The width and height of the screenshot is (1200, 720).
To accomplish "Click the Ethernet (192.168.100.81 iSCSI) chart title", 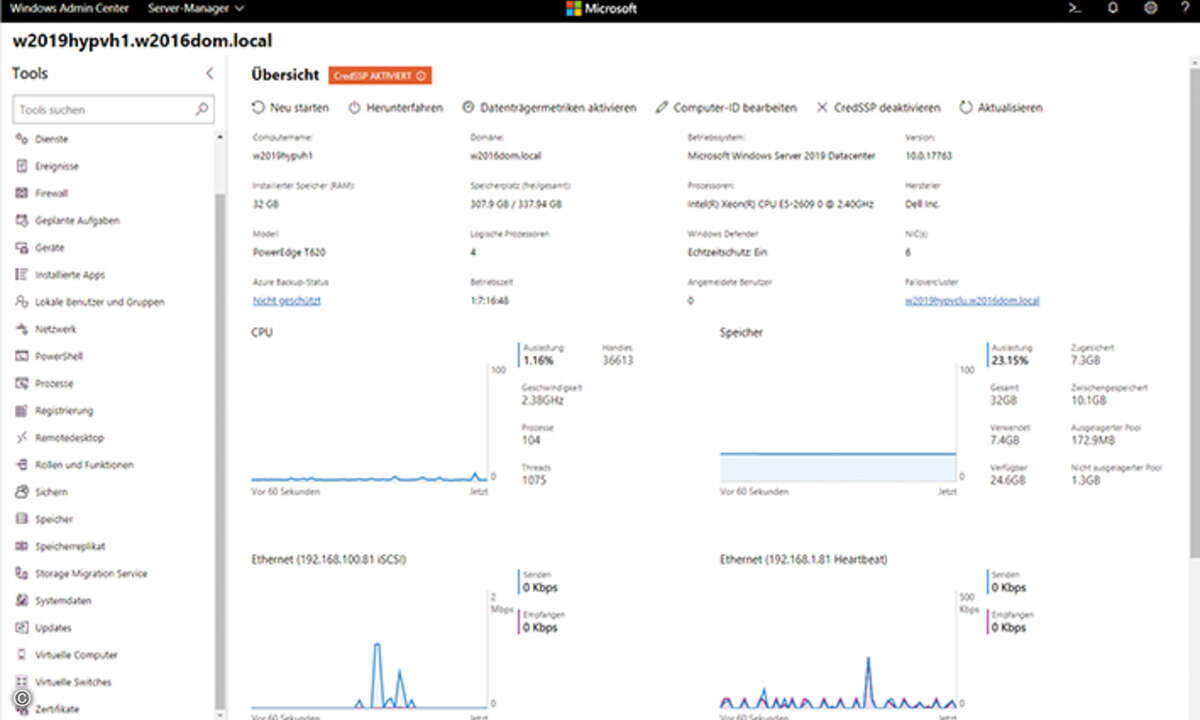I will point(329,560).
